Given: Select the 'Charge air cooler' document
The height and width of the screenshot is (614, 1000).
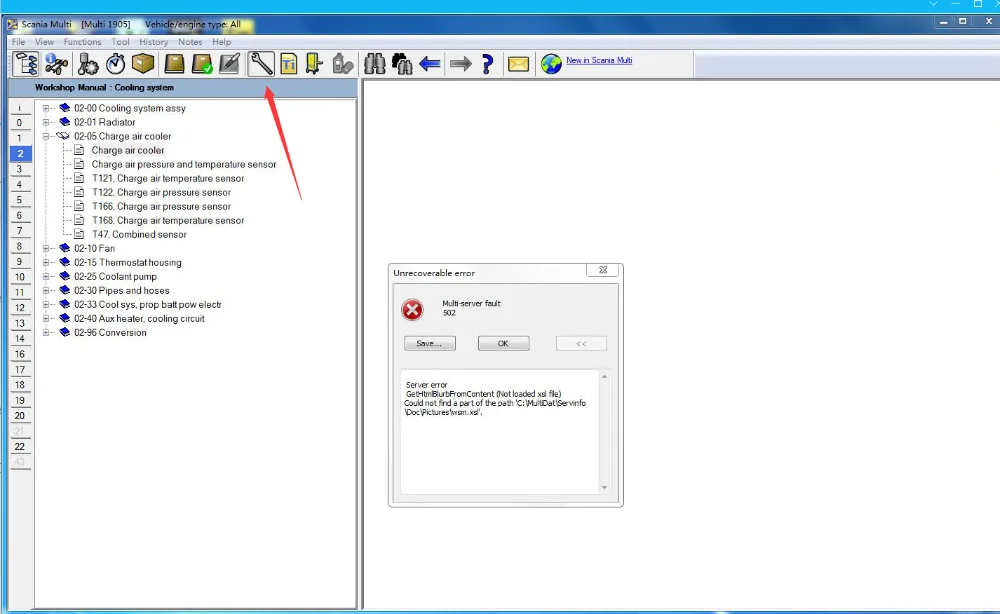Looking at the screenshot, I should click(x=128, y=150).
